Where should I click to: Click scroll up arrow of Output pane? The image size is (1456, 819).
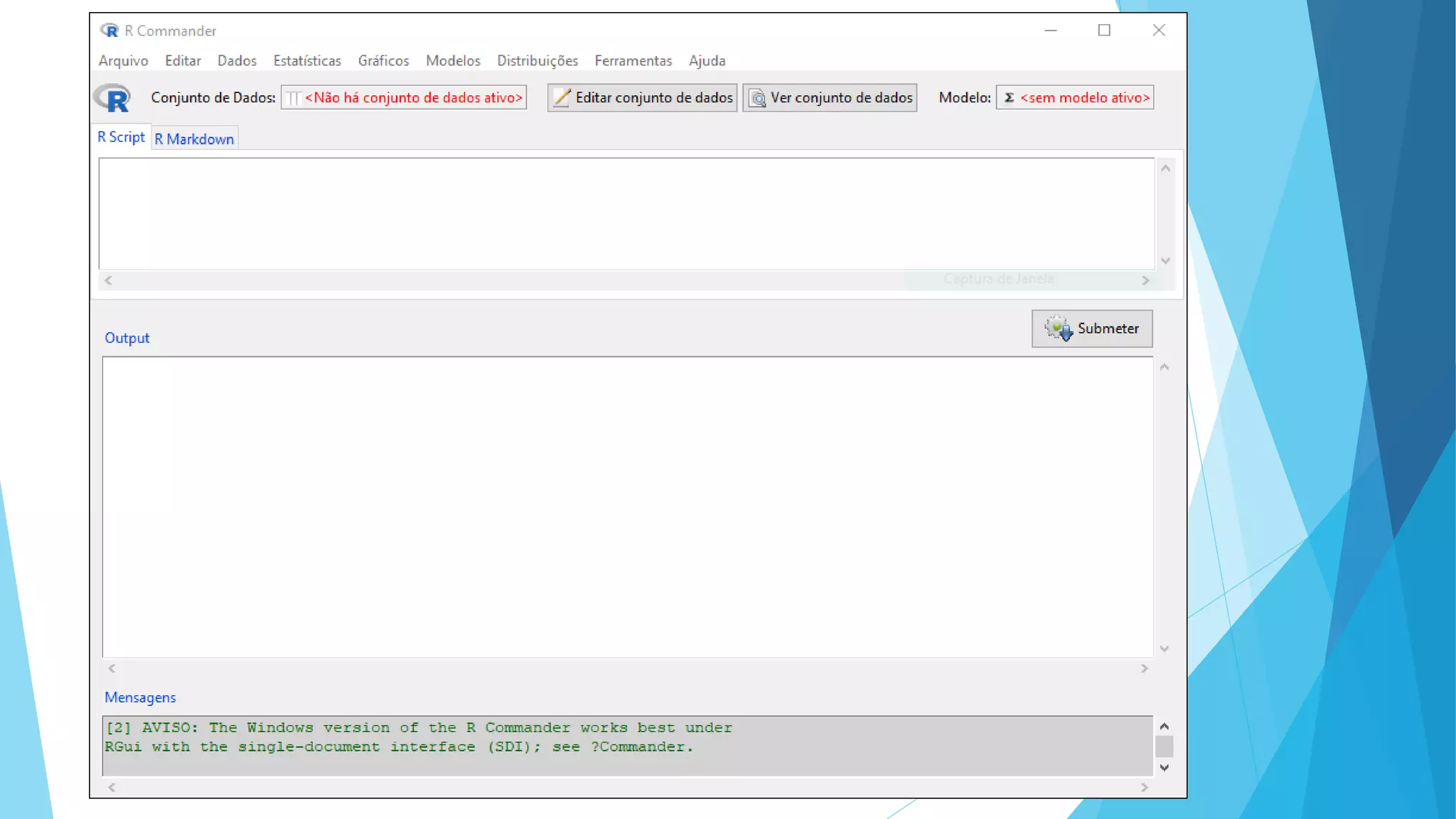coord(1165,368)
